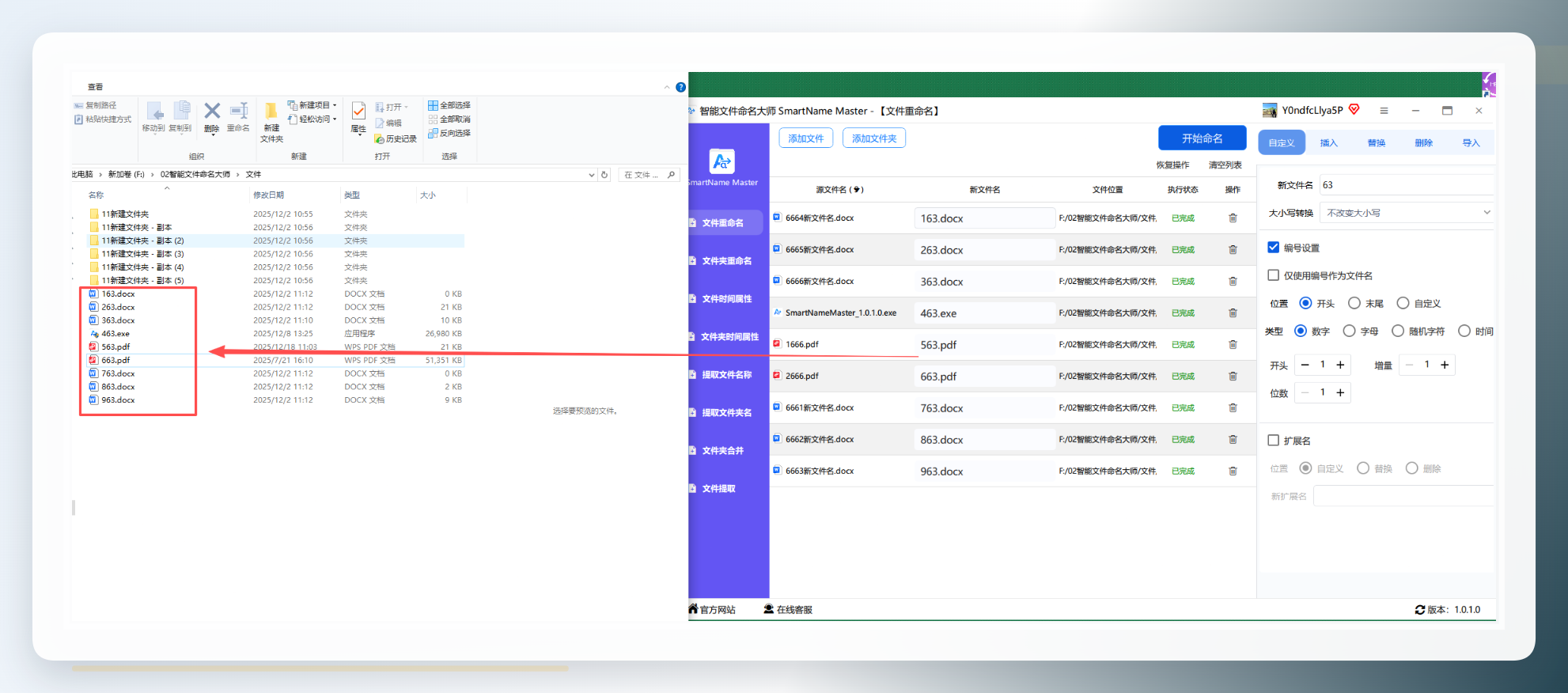Screen dimensions: 1568x693
Task: Enable the 扩展名 checkbox
Action: pyautogui.click(x=1274, y=441)
